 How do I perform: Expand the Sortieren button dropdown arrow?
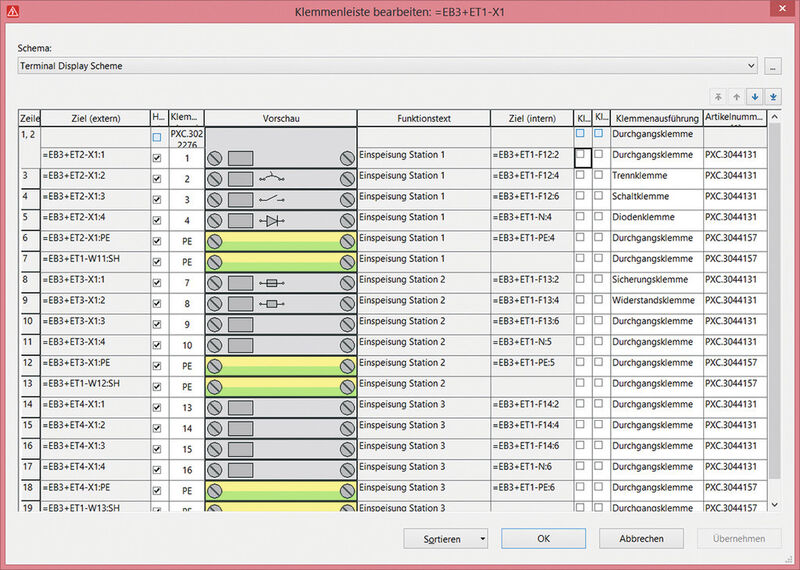coord(482,539)
